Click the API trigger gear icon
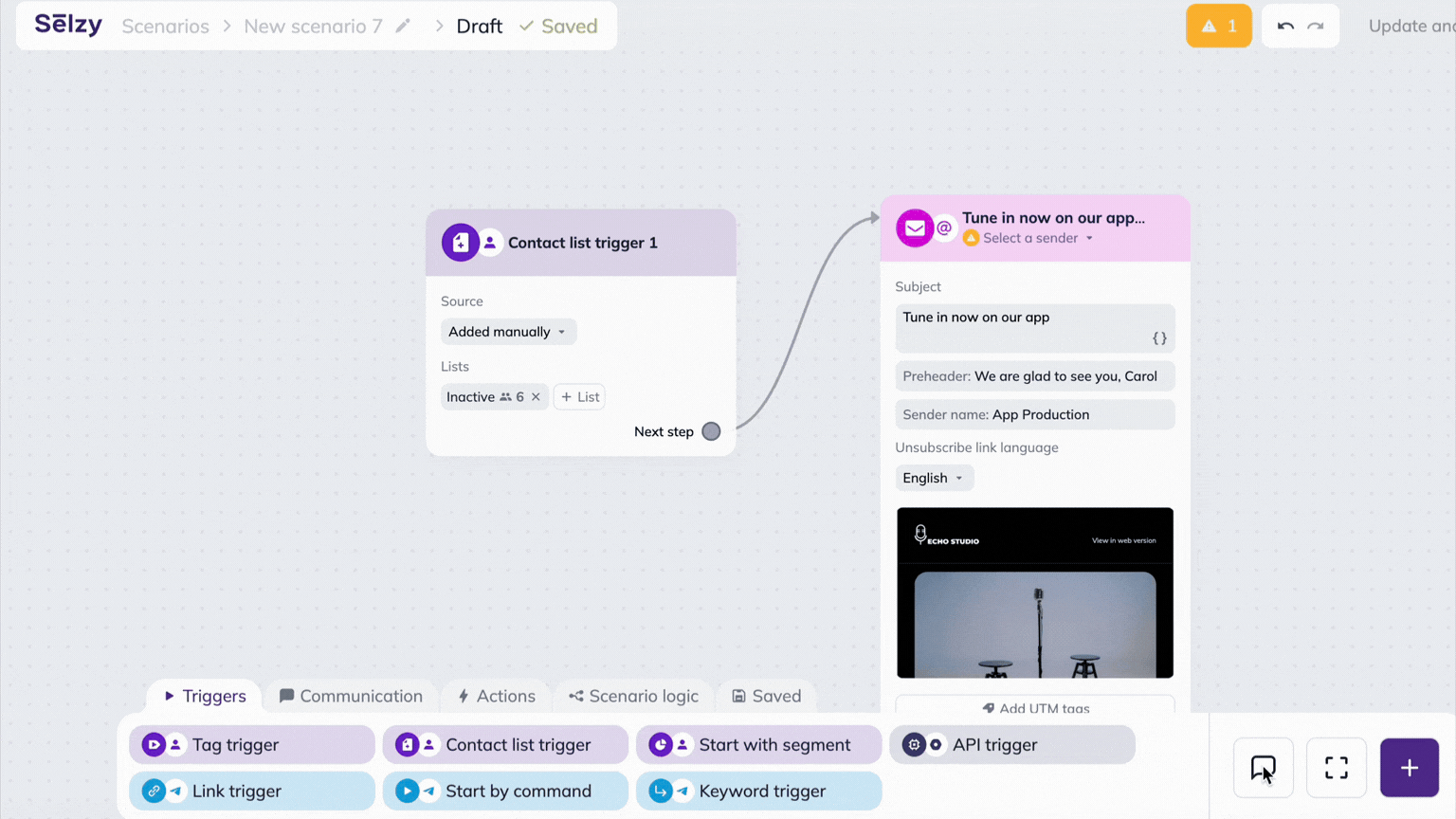This screenshot has height=819, width=1456. 914,745
